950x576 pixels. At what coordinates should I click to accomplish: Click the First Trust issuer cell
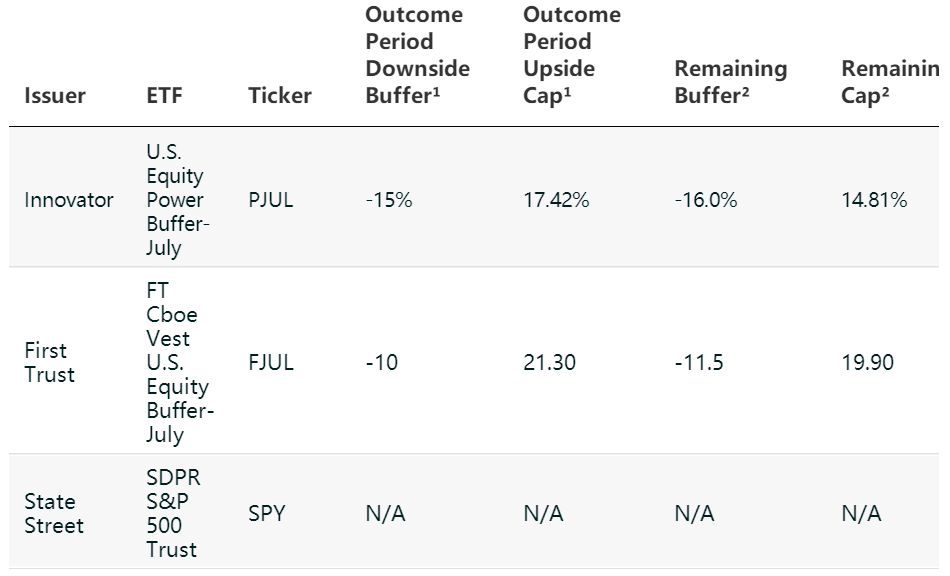50,363
